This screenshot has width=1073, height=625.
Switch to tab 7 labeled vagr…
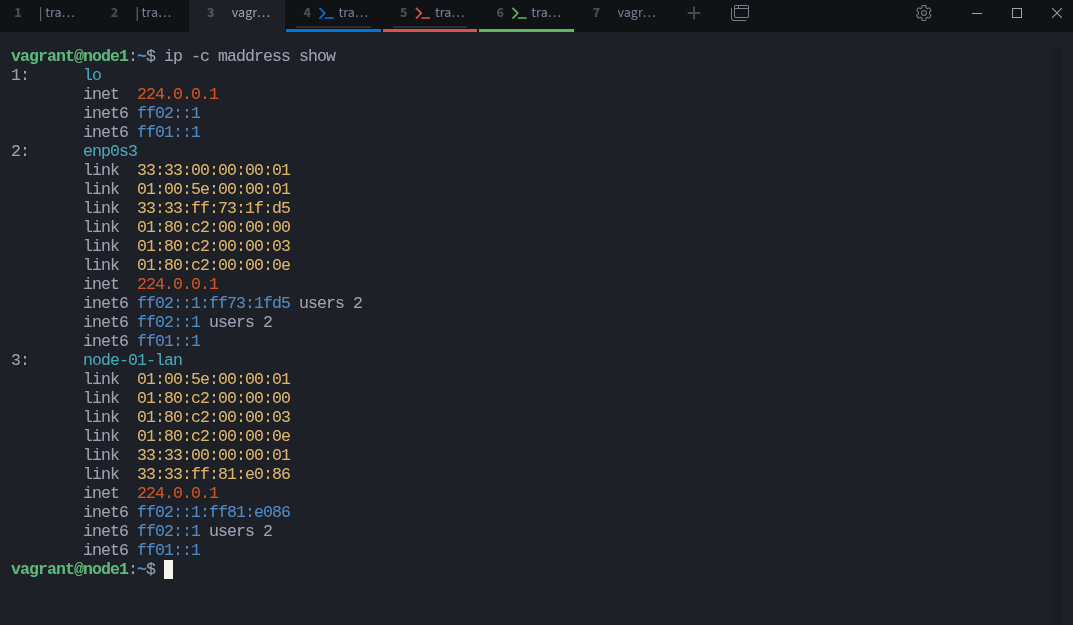tap(623, 15)
